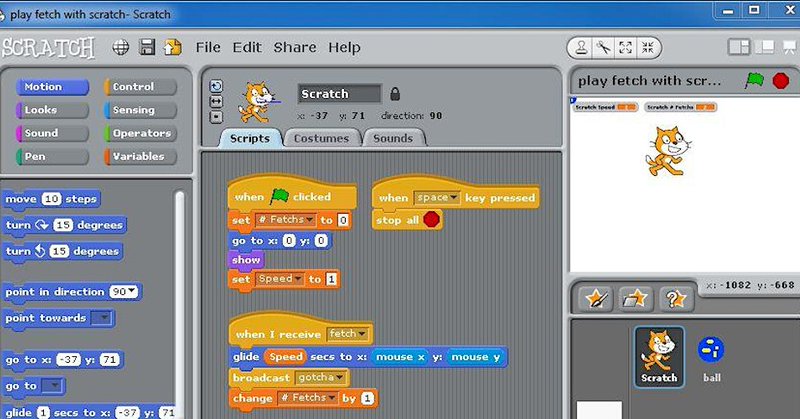Select the duplicate stamp tool
800x419 pixels.
click(x=581, y=48)
